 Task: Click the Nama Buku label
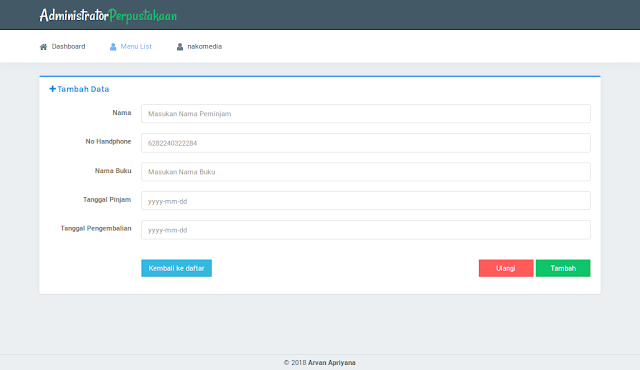(x=113, y=171)
